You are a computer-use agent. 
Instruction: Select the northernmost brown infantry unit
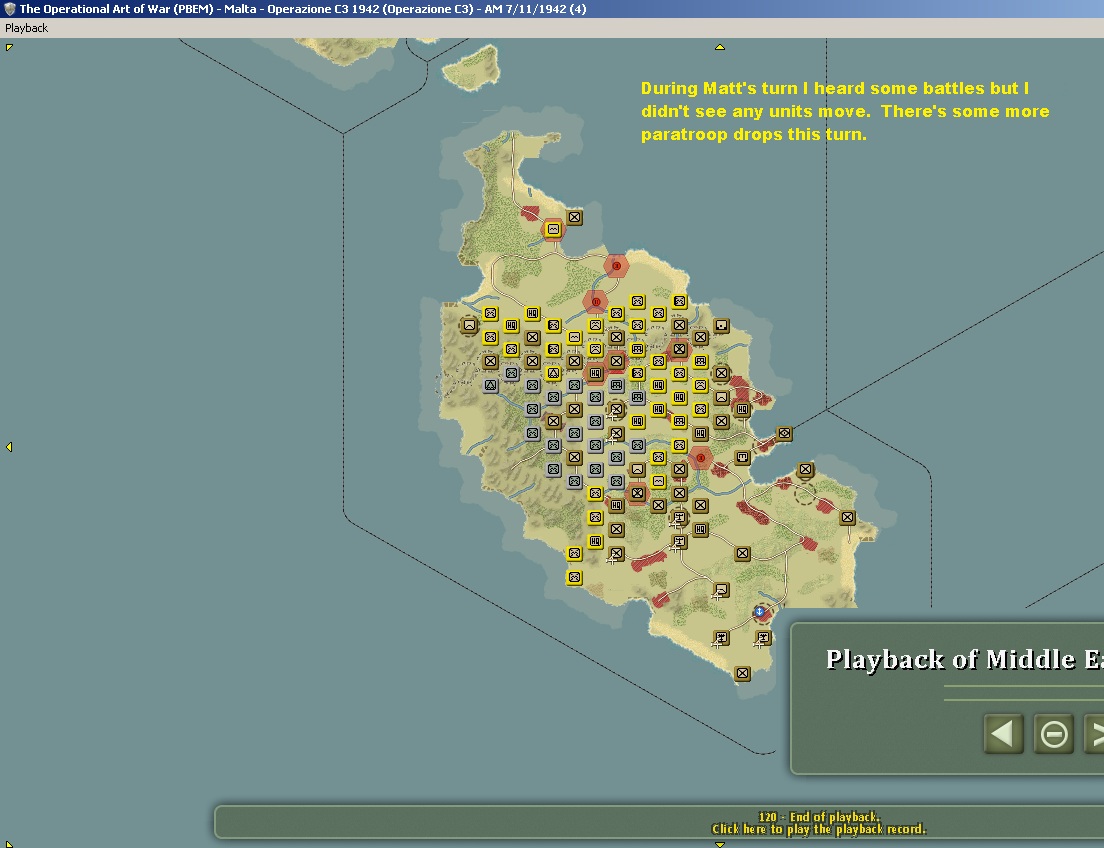coord(575,218)
